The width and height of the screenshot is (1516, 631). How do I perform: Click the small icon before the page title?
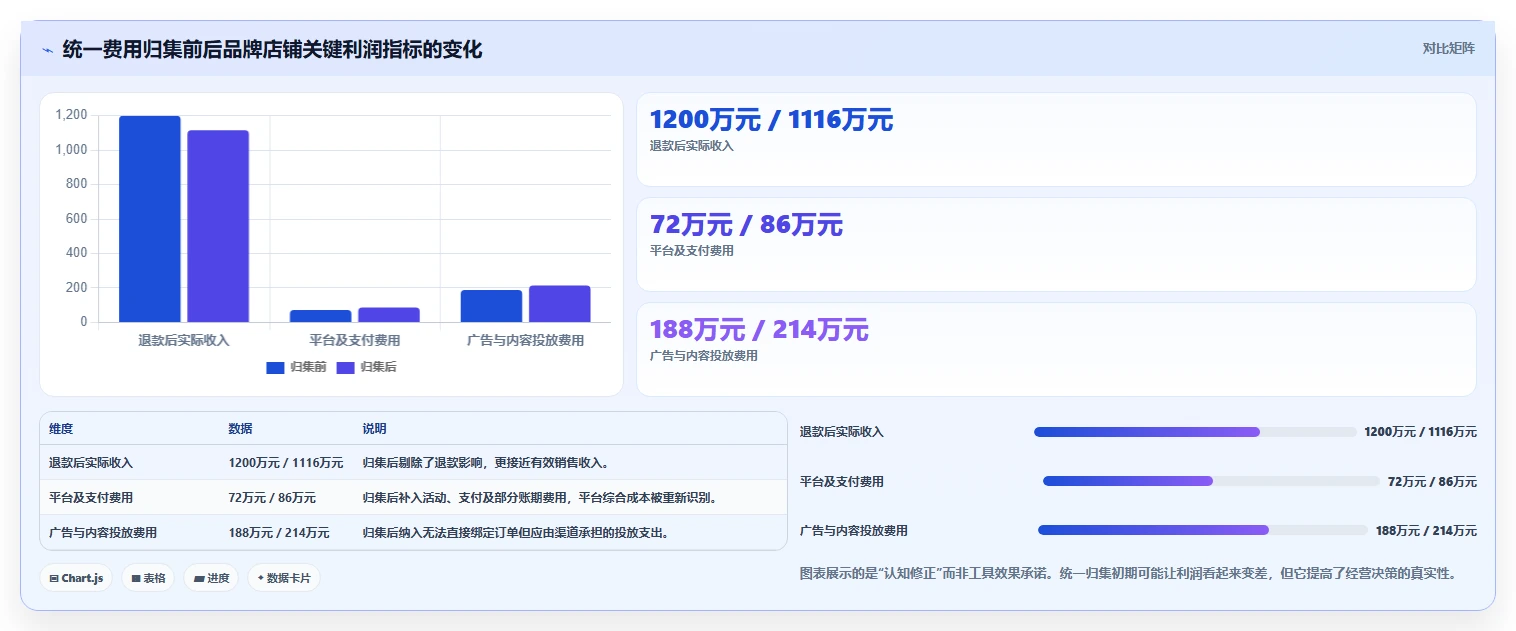coord(47,50)
